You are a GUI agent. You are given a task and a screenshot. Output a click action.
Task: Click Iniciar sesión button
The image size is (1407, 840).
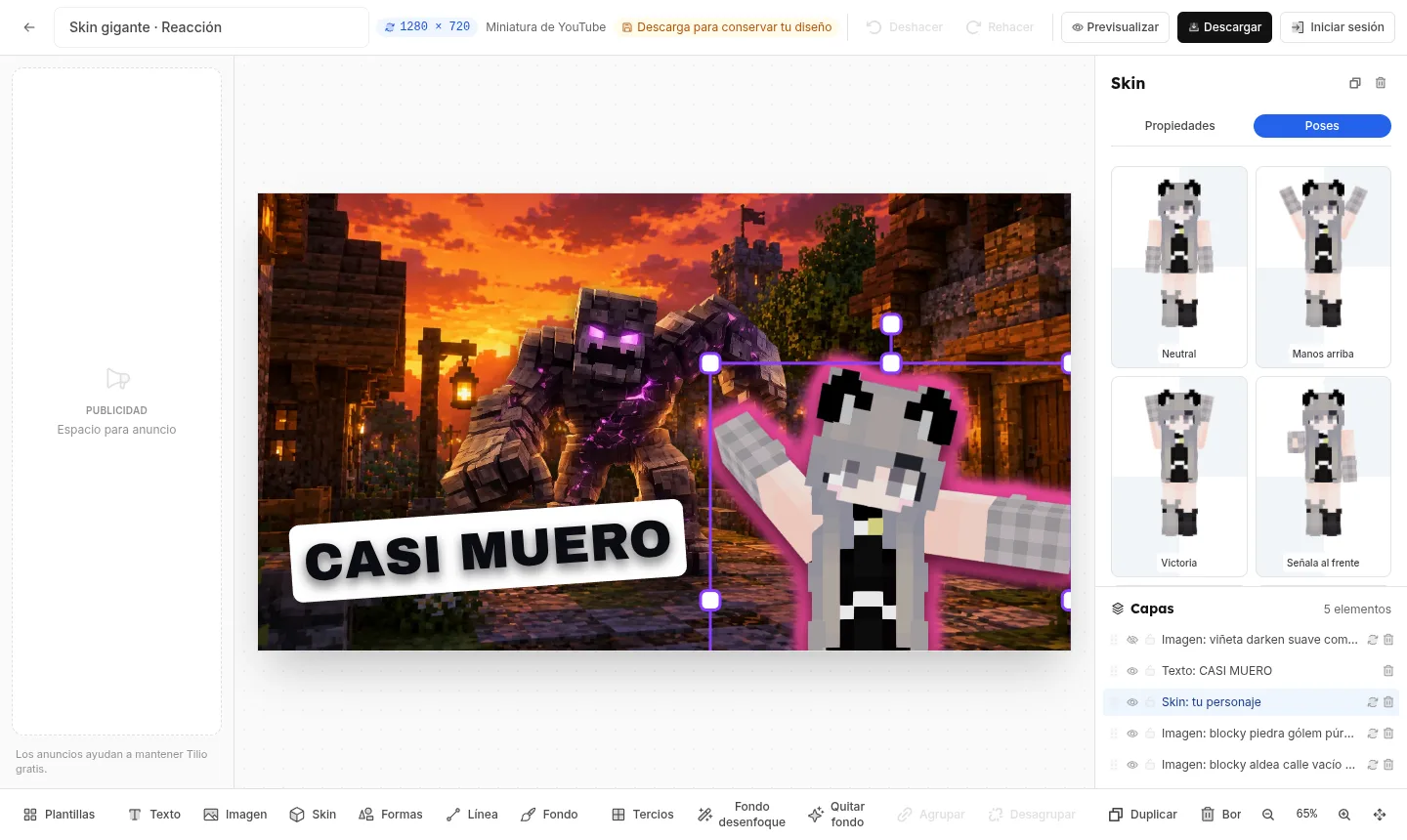point(1338,27)
